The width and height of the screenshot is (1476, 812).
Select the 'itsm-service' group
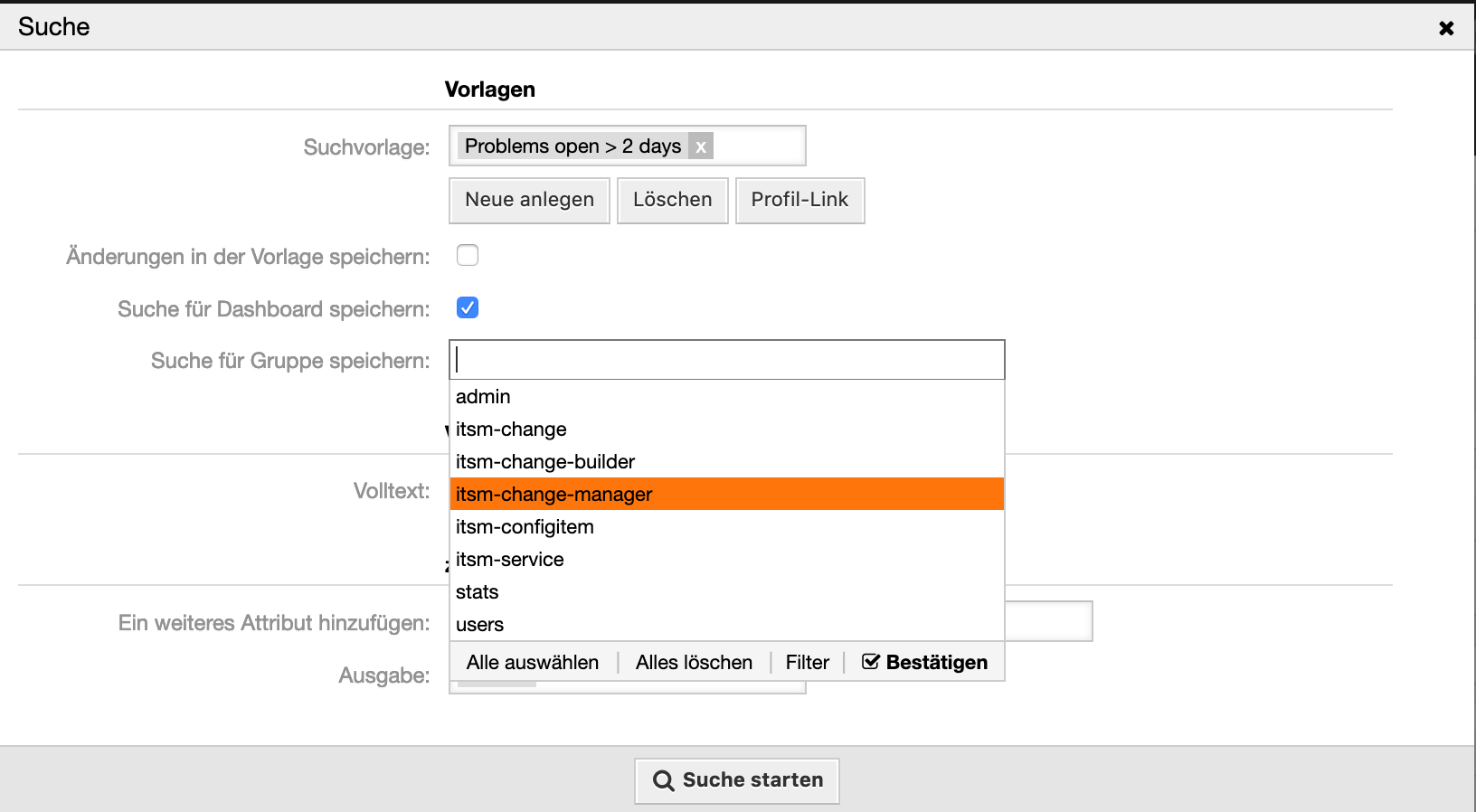(509, 560)
